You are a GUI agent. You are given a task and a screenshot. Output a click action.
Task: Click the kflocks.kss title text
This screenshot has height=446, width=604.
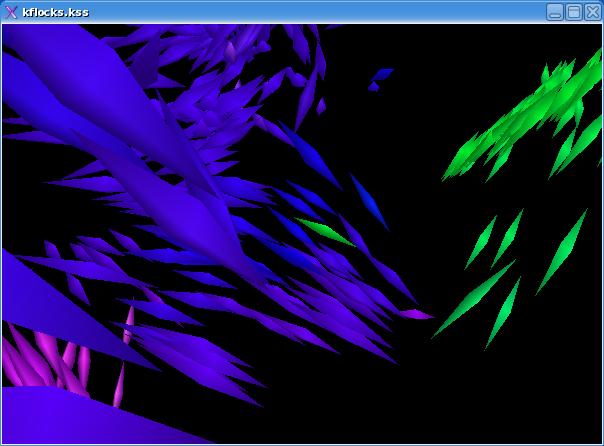(x=55, y=12)
